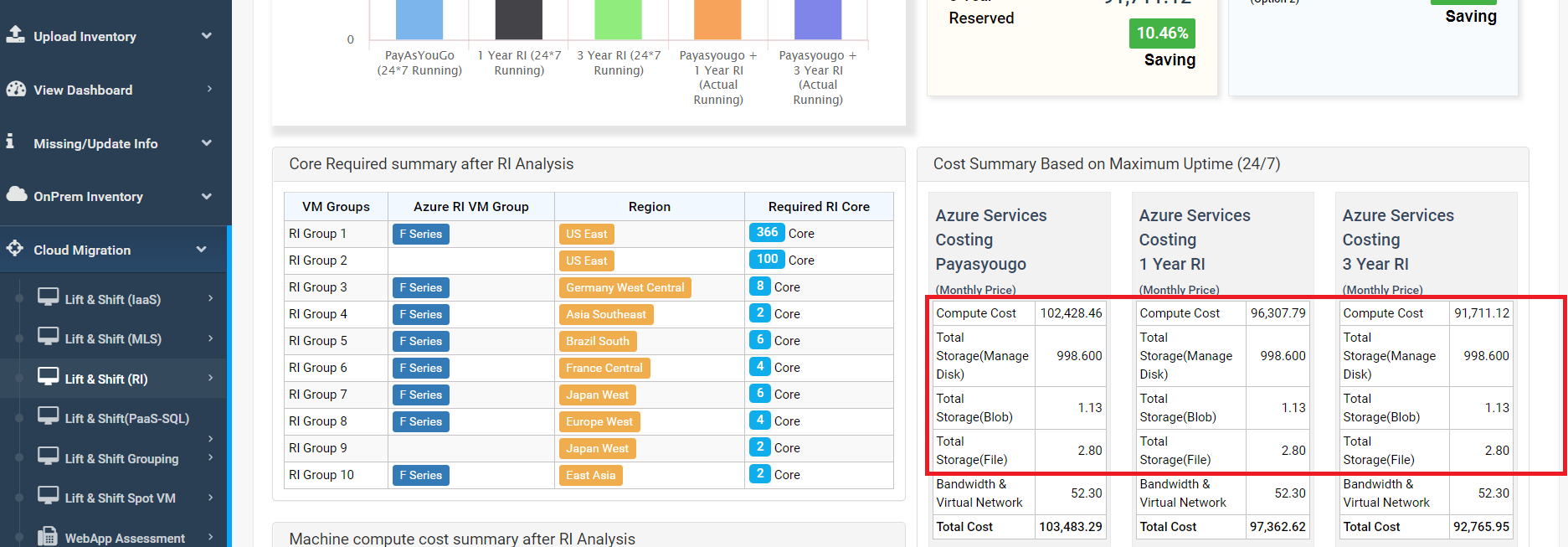Click the Missing/Update Info icon

pyautogui.click(x=10, y=142)
